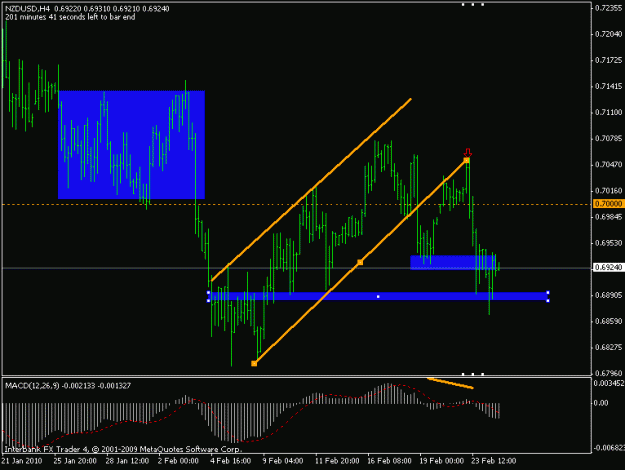Image resolution: width=625 pixels, height=470 pixels.
Task: Click the 9 Feb 04:00 time label
Action: click(283, 461)
